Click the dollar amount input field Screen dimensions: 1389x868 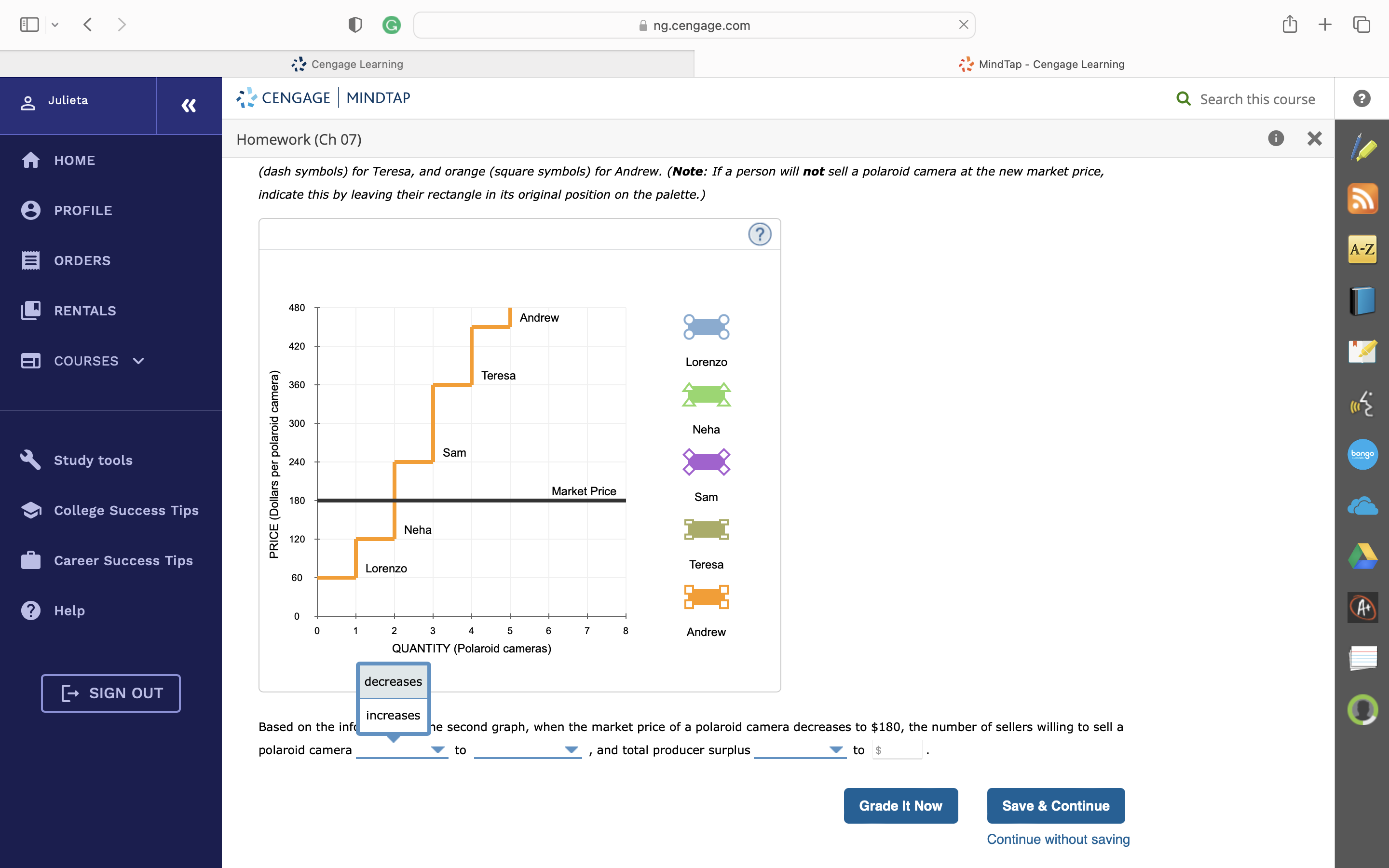pos(898,750)
